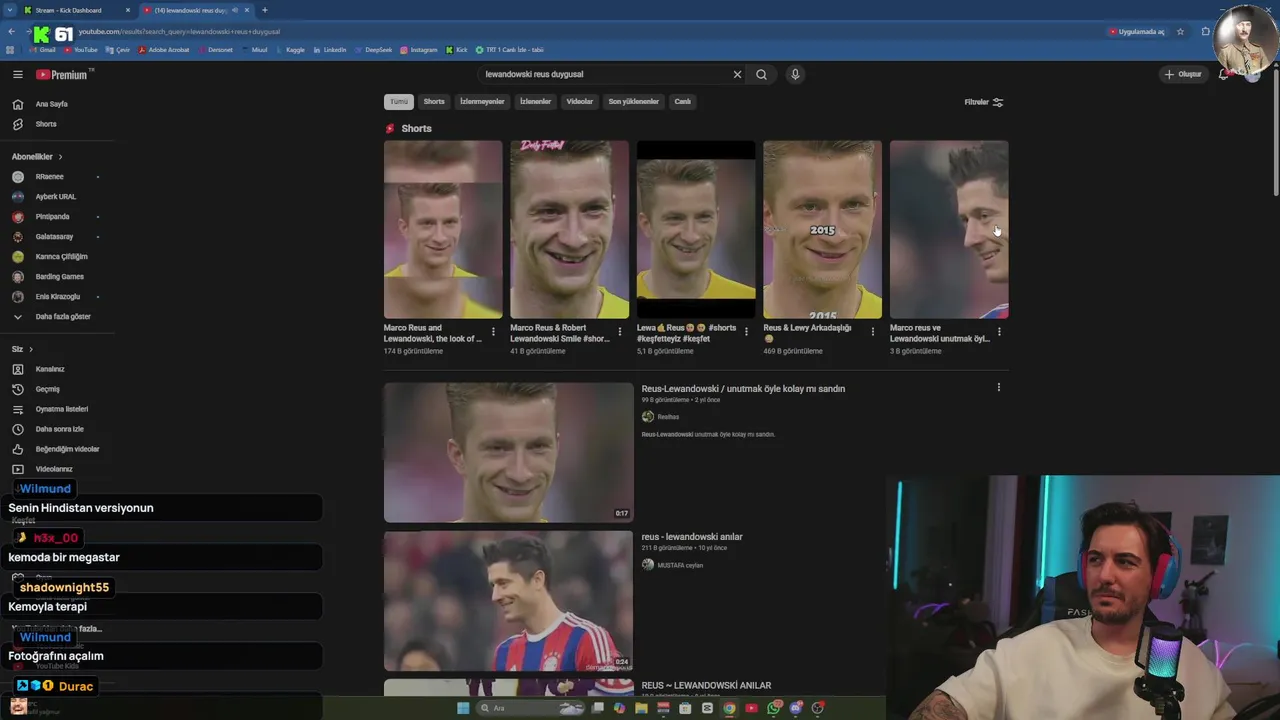The width and height of the screenshot is (1280, 720).
Task: Click the magnifier search button
Action: (x=761, y=74)
